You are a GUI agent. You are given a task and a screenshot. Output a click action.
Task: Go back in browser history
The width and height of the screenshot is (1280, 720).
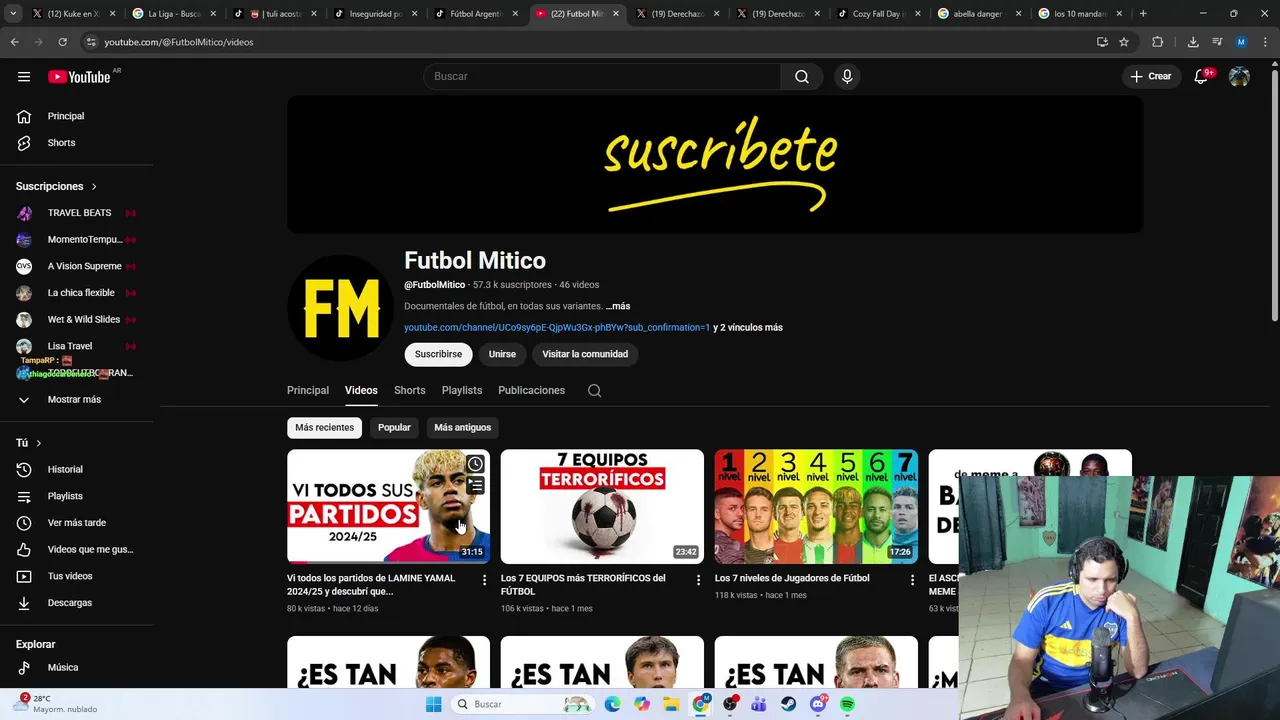click(x=14, y=42)
